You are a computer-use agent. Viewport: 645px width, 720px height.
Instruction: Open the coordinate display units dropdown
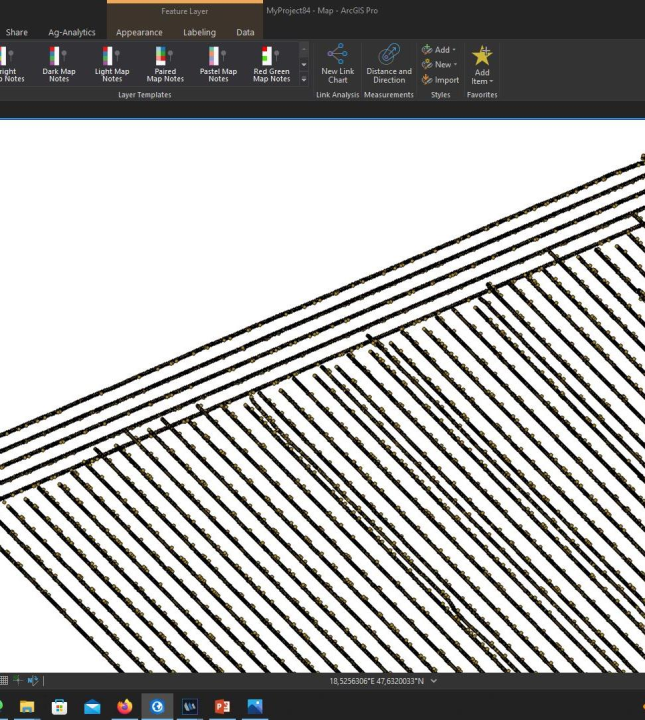(433, 681)
